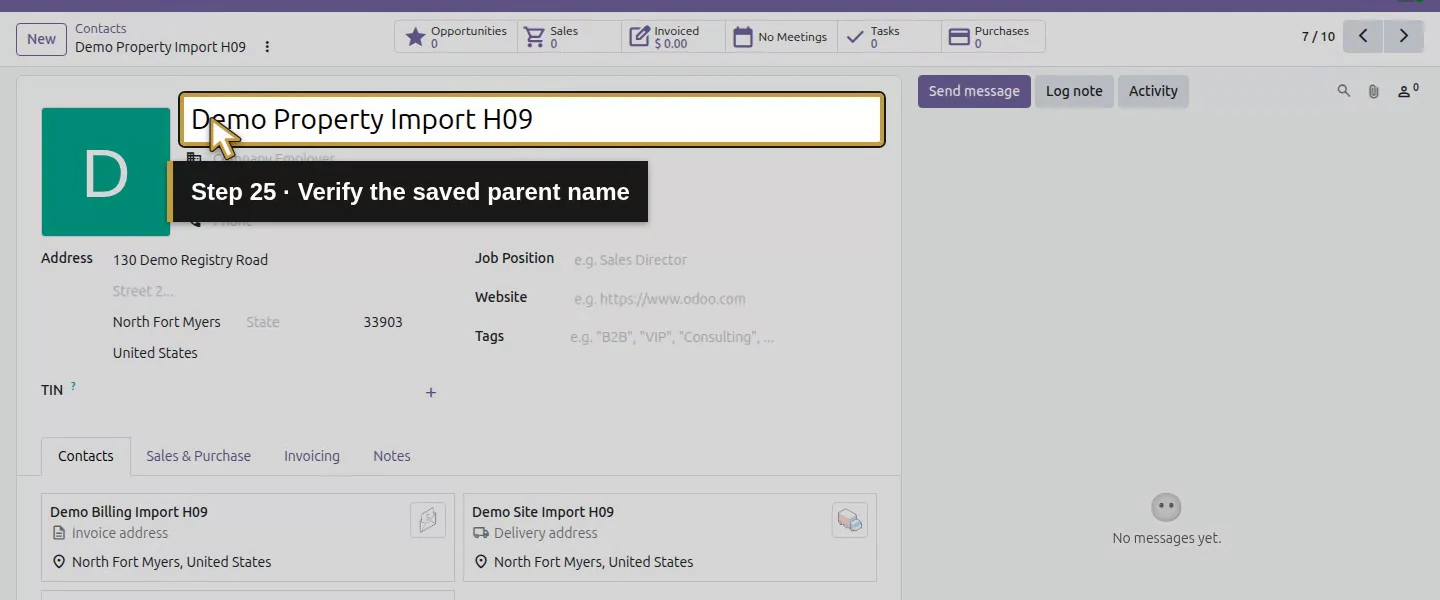Click the Sales cart icon
1440x600 pixels.
pos(535,37)
